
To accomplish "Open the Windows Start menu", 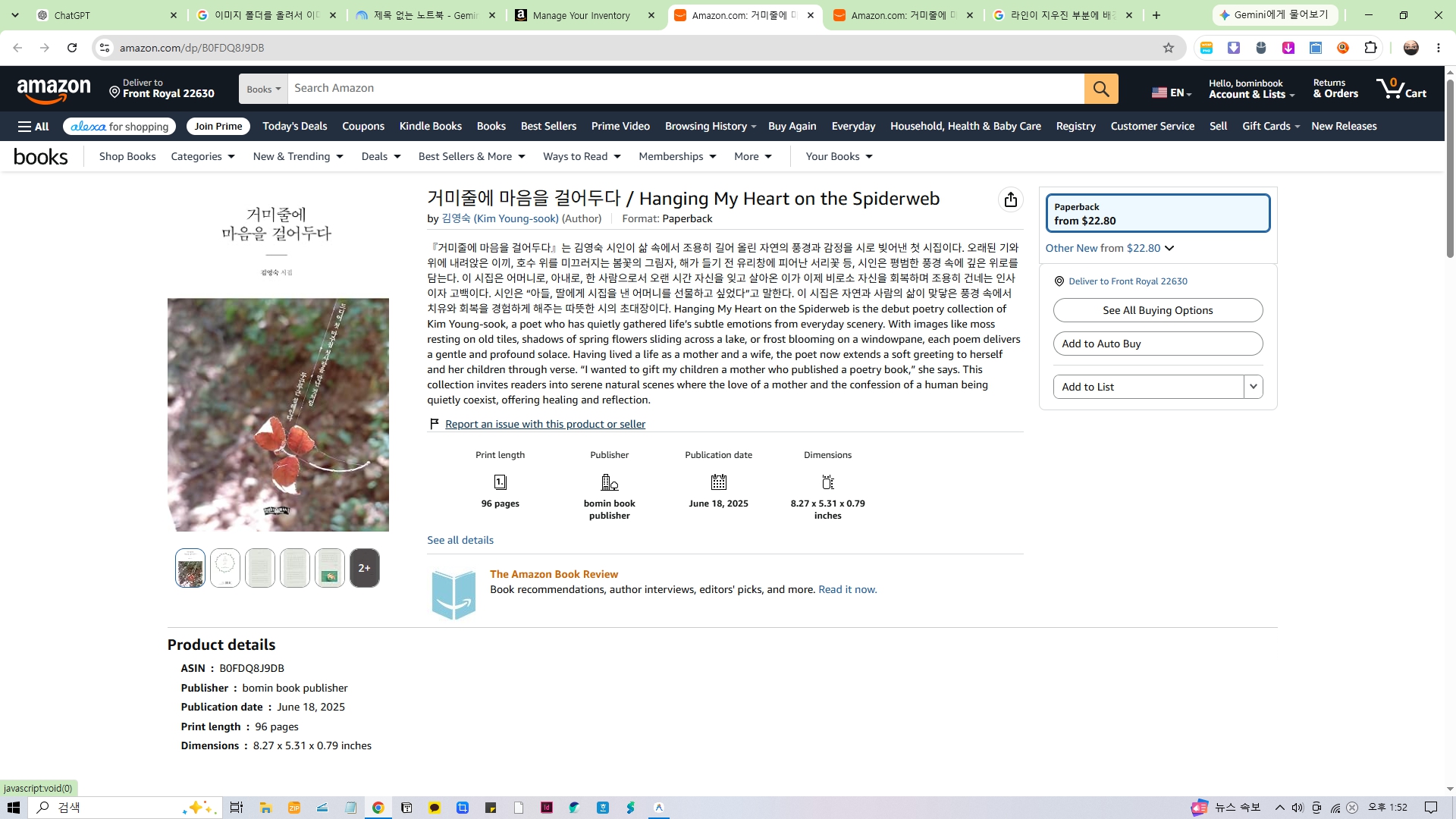I will (x=14, y=808).
